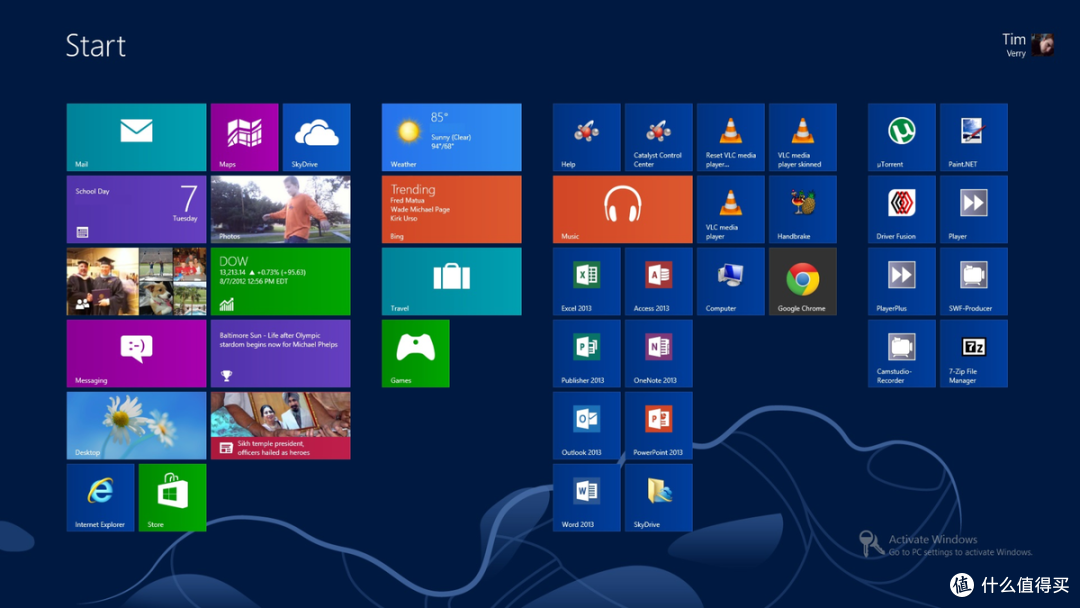Launch SWF-Producer

973,282
